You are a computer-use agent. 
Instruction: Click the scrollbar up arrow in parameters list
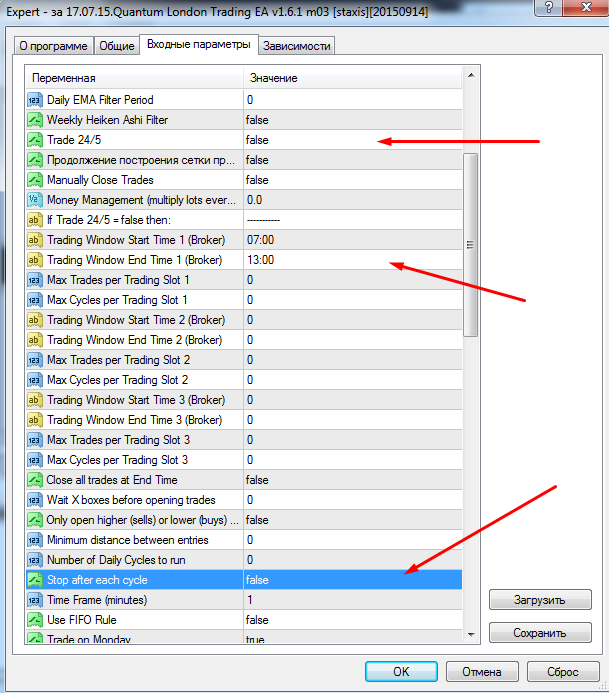(x=471, y=76)
